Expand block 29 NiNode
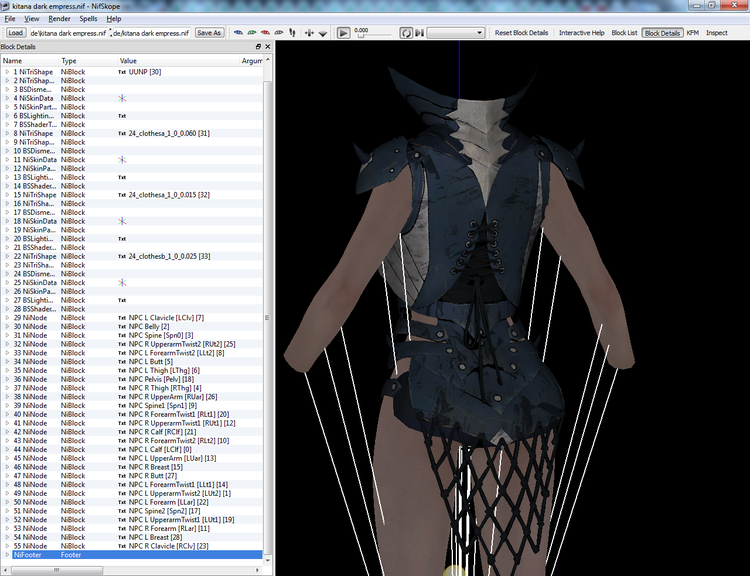This screenshot has height=576, width=750. (x=7, y=318)
